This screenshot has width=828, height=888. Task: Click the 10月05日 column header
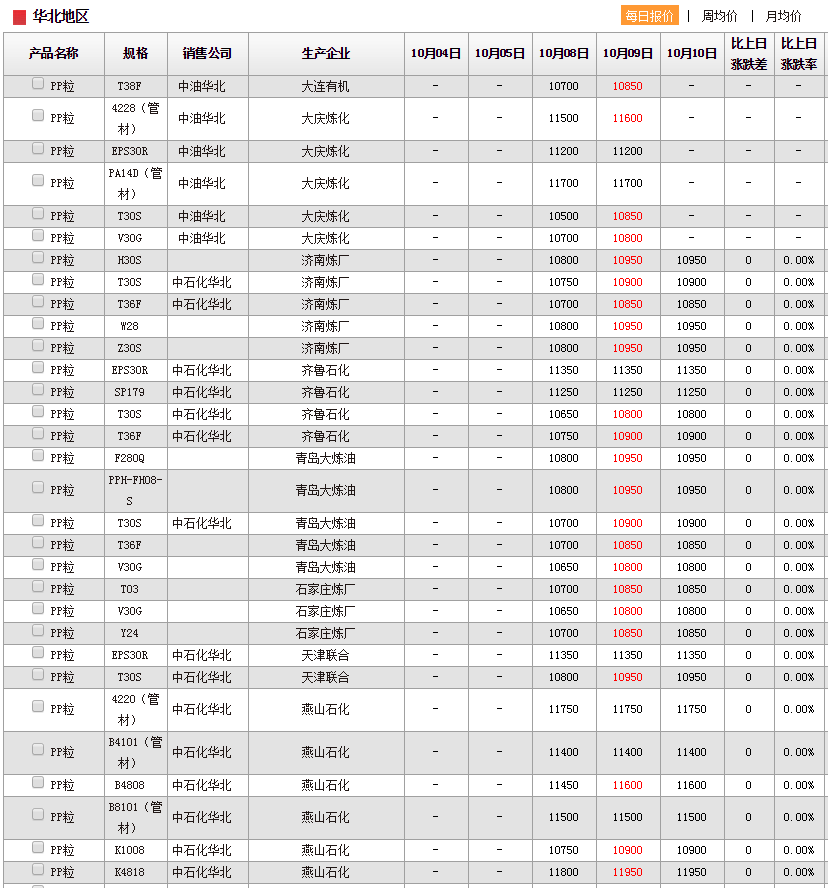500,54
